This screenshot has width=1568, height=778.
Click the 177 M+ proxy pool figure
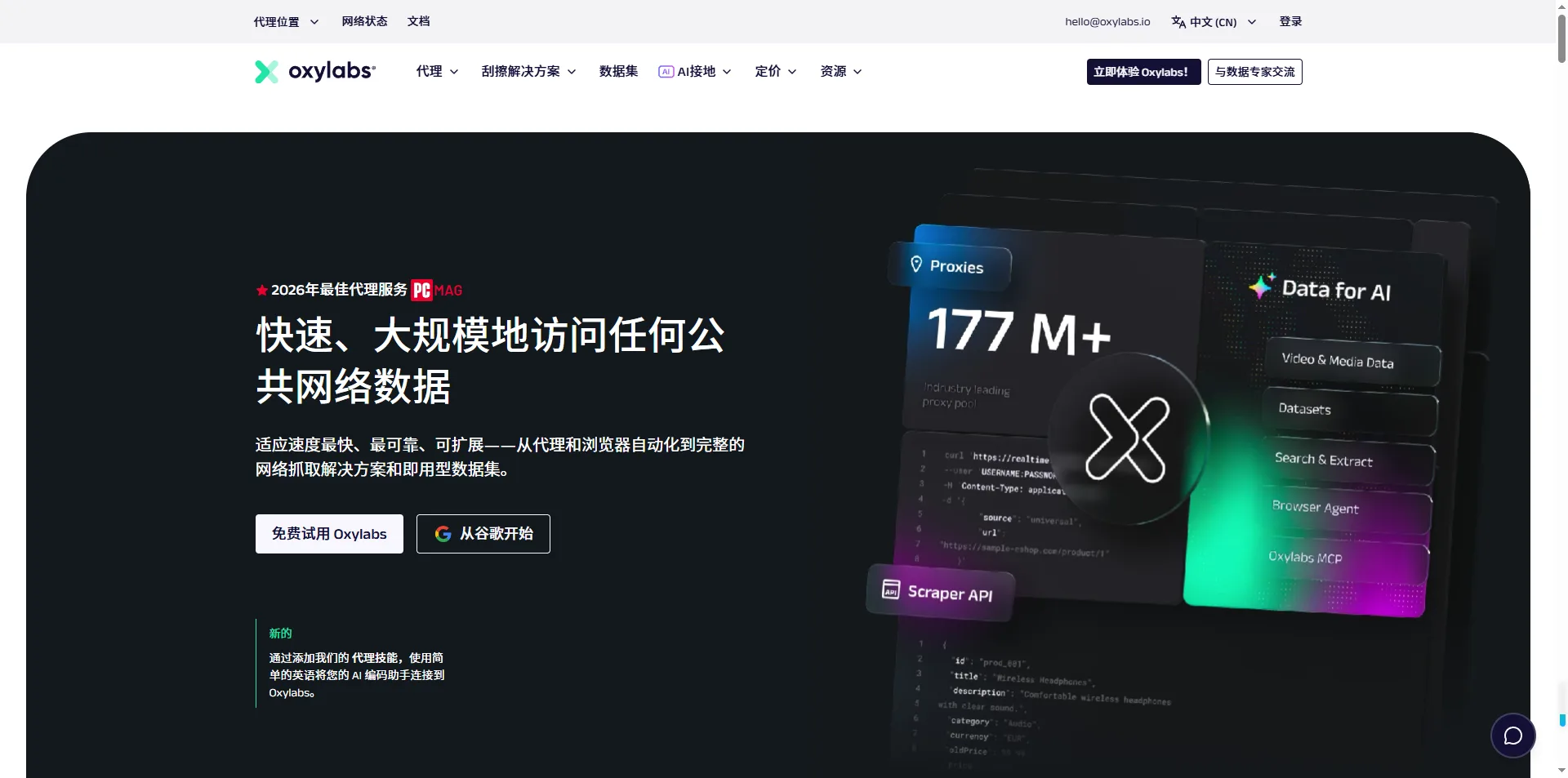(1020, 331)
